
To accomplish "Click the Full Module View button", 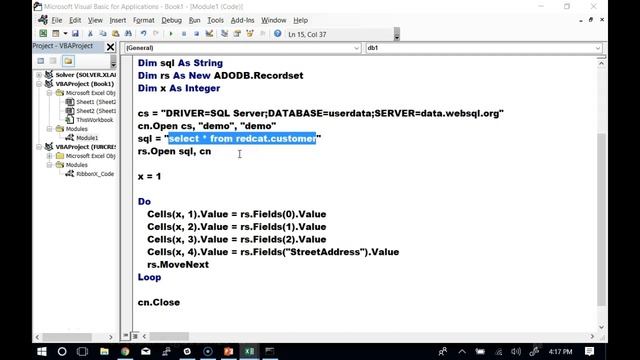I will coord(135,336).
